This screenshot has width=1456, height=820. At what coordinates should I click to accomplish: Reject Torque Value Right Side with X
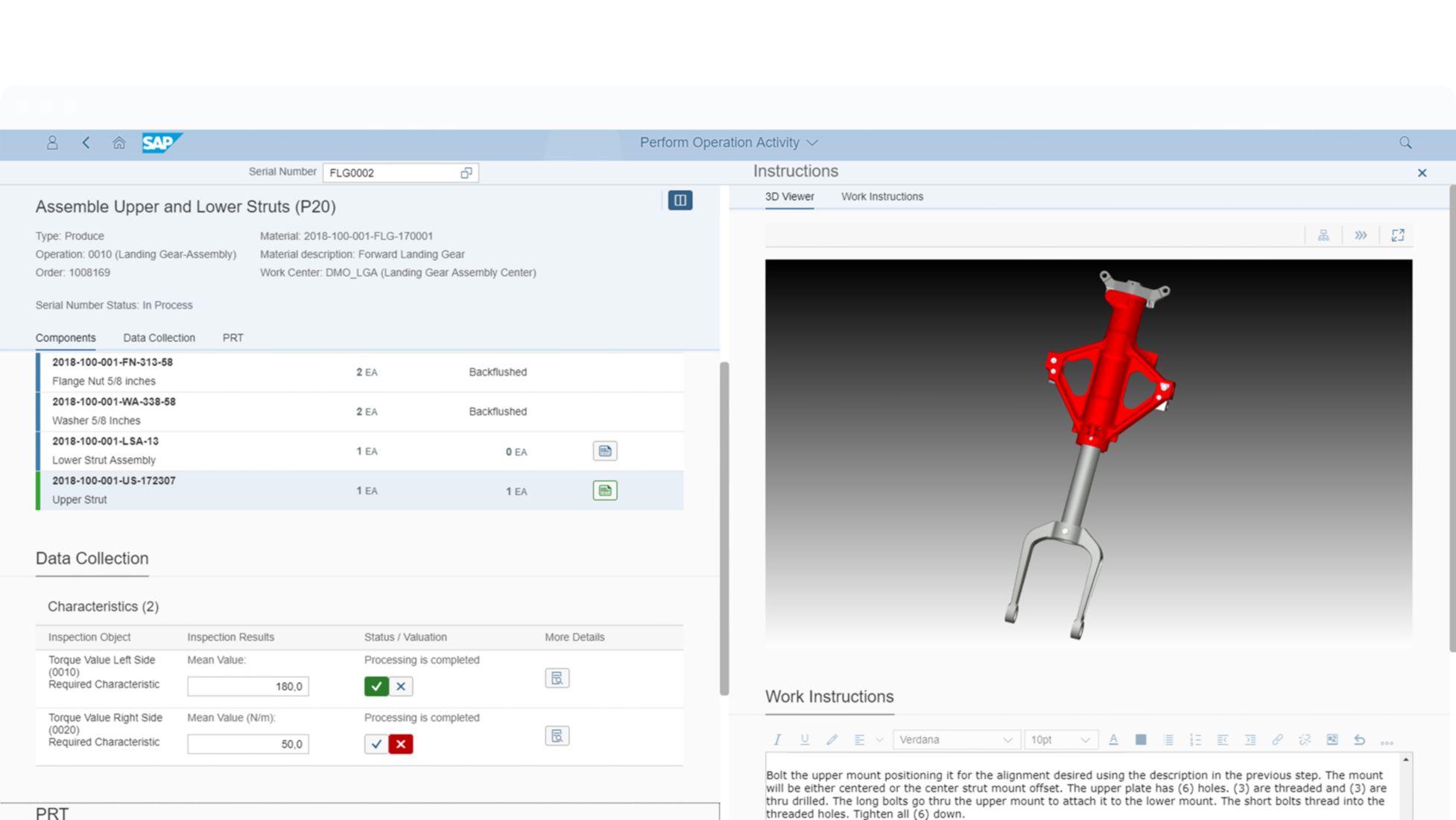coord(401,744)
